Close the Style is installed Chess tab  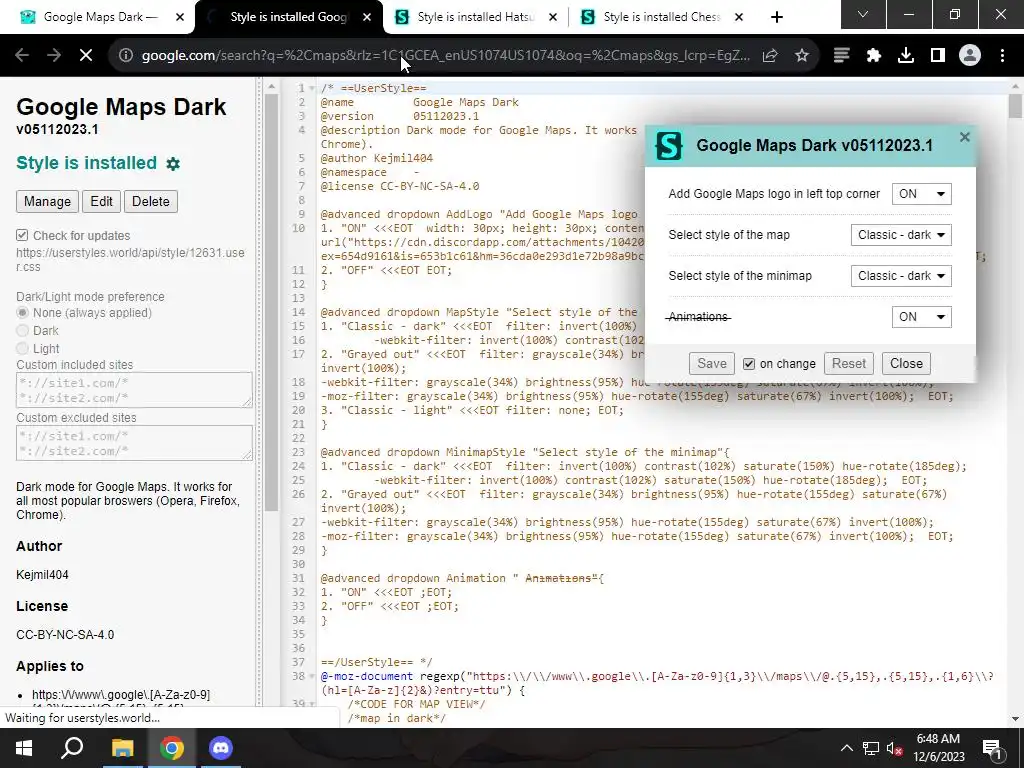(x=739, y=17)
